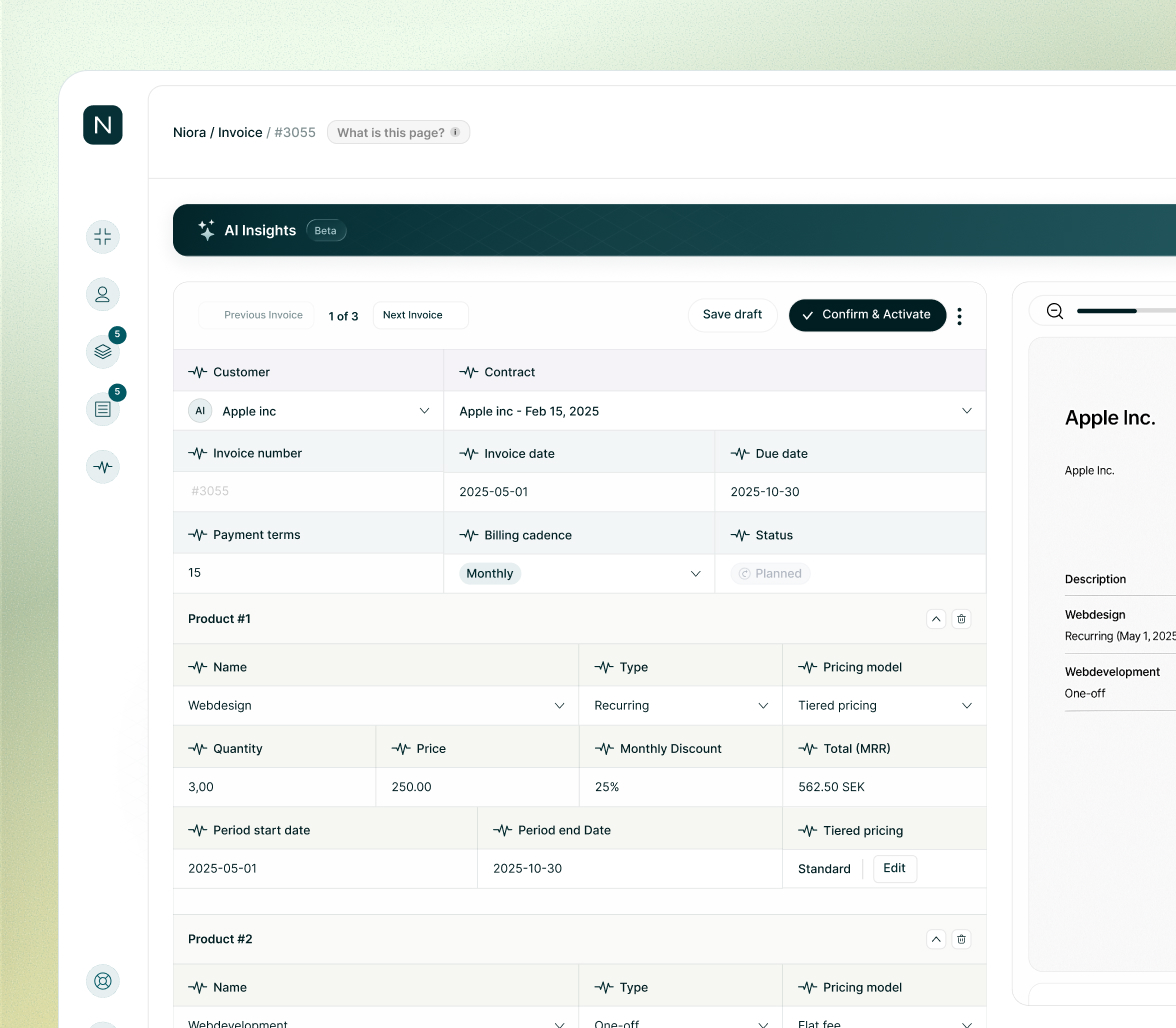Open the Billing cadence Monthly dropdown

coord(579,574)
